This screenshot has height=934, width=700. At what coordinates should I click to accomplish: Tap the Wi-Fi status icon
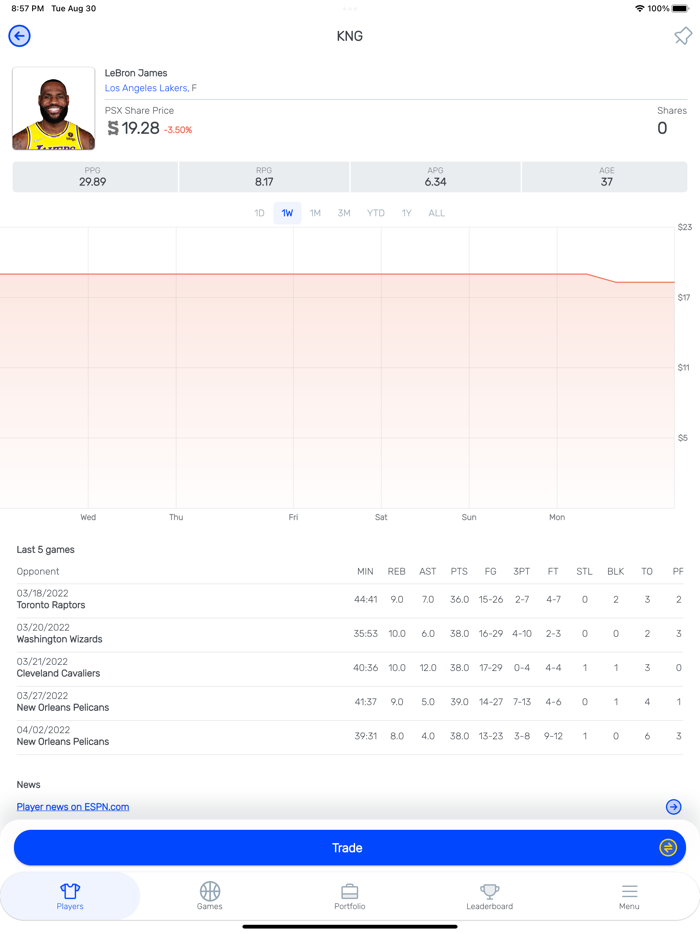tap(640, 8)
